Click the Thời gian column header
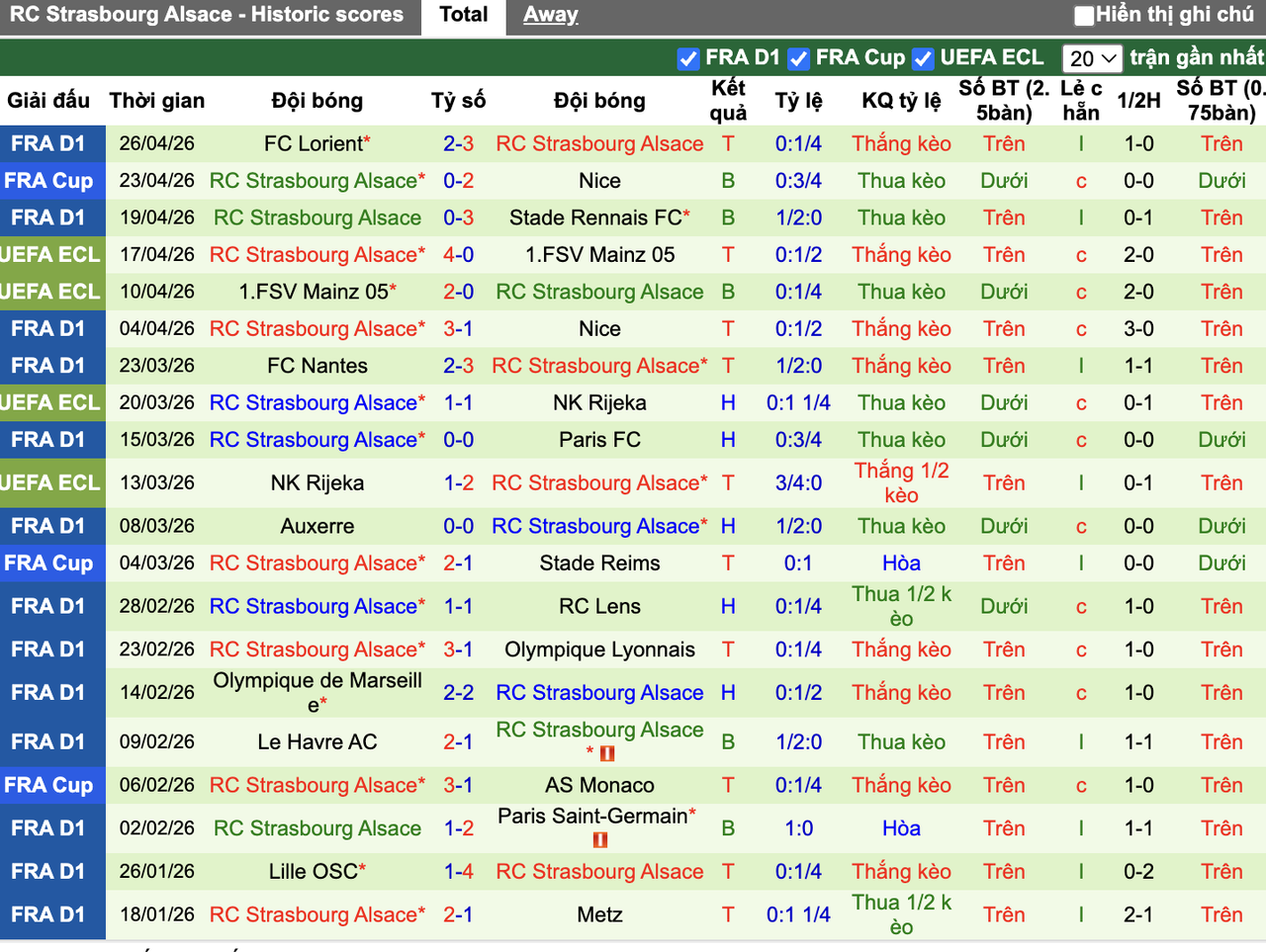 tap(157, 101)
